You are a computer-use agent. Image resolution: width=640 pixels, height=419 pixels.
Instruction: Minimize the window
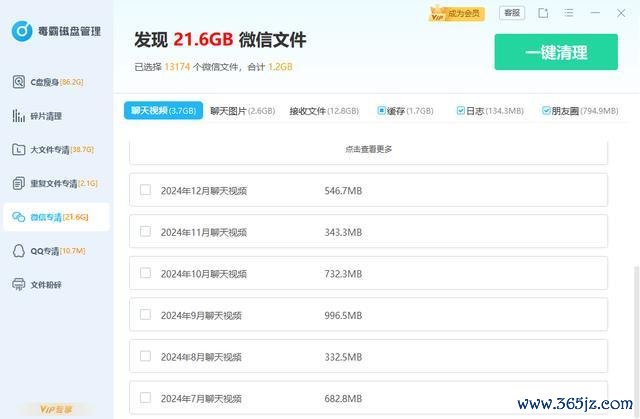coord(595,13)
